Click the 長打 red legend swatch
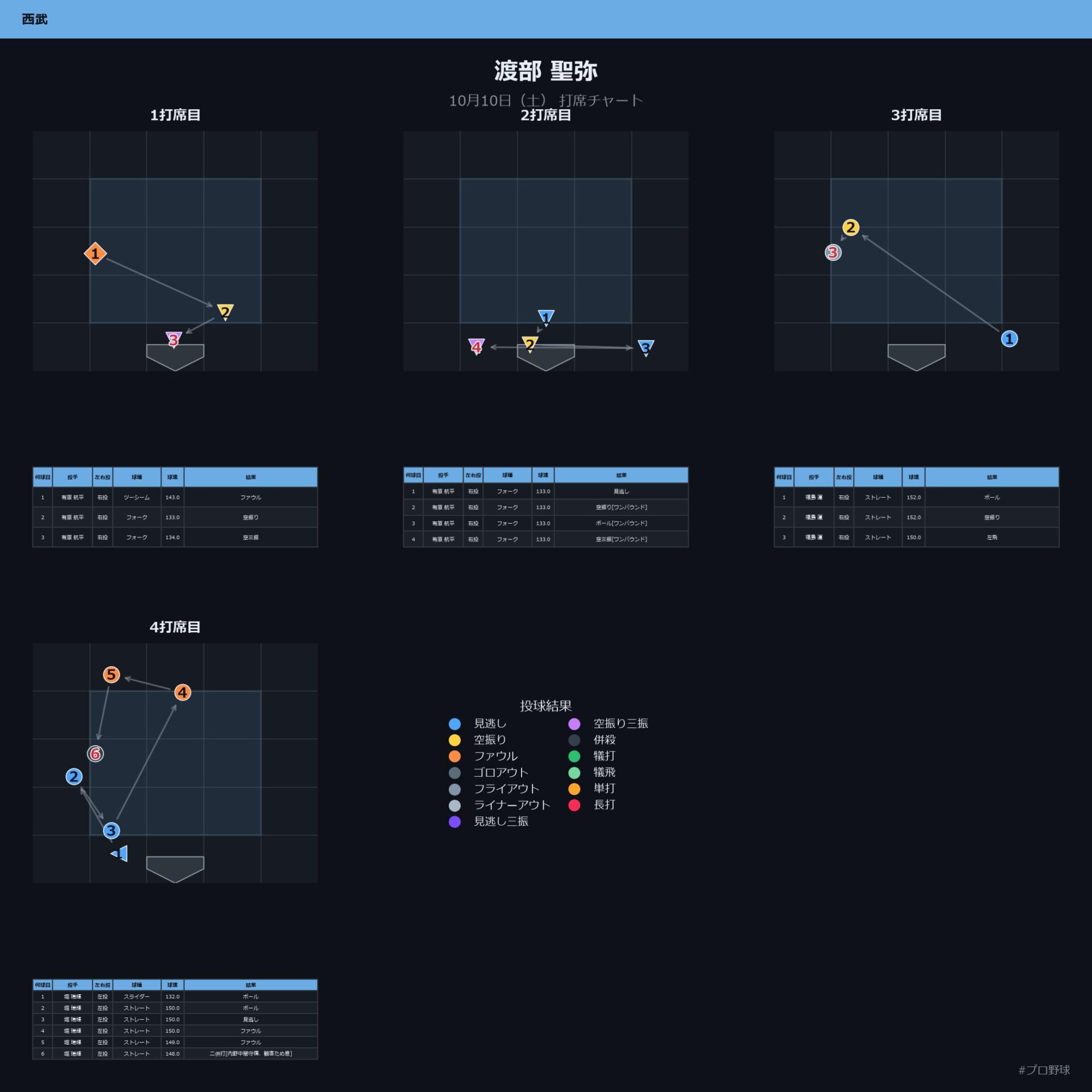1092x1092 pixels. 574,805
